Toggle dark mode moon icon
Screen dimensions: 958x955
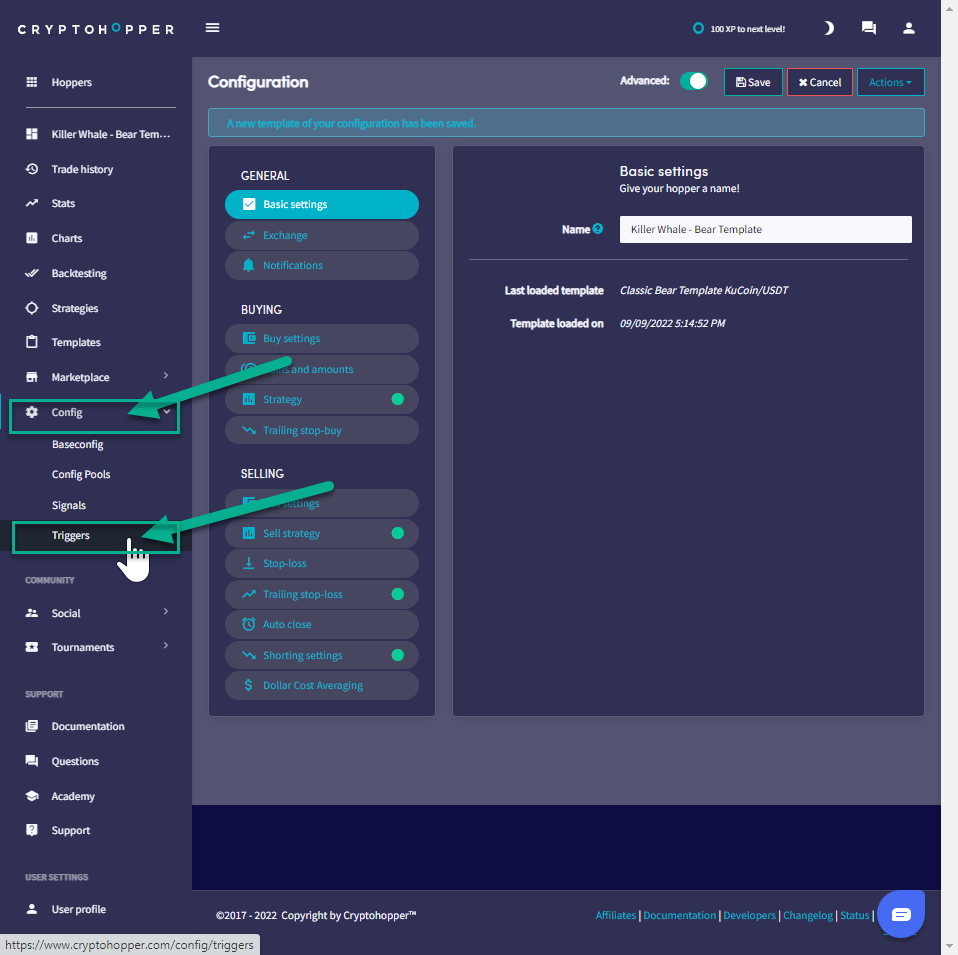pyautogui.click(x=828, y=28)
